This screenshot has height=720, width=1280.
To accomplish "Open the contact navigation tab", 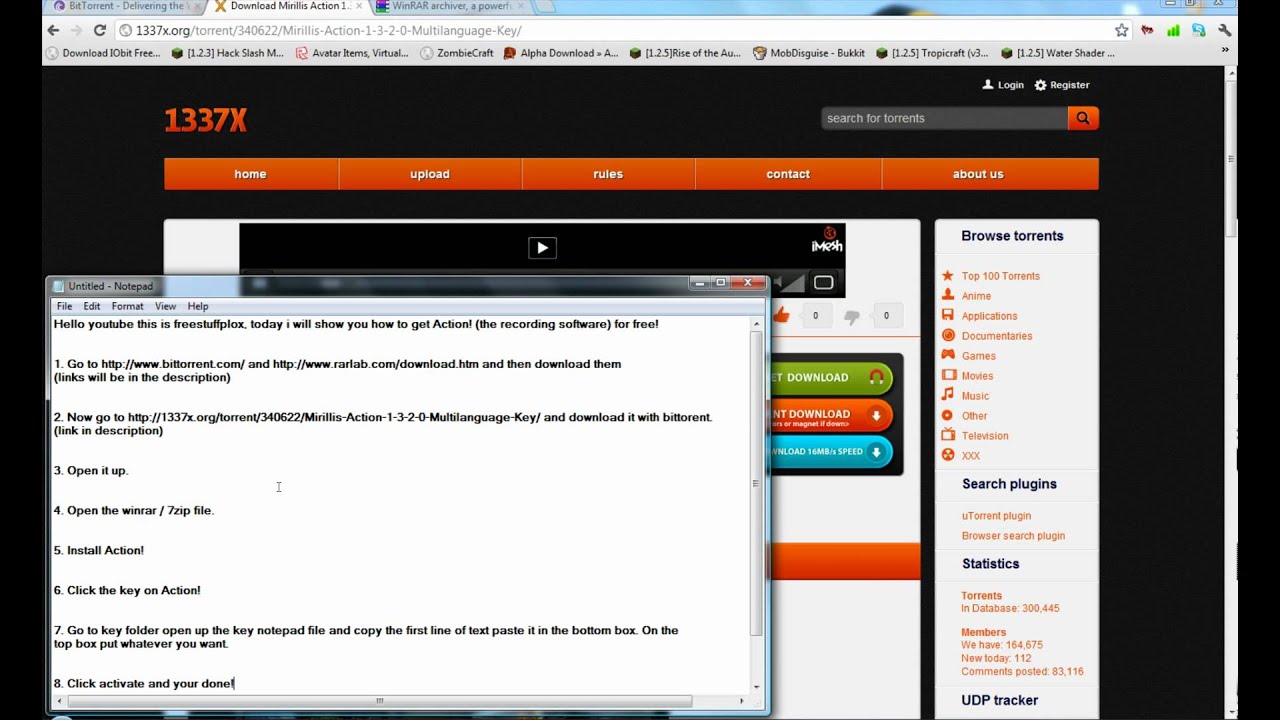I will 788,174.
